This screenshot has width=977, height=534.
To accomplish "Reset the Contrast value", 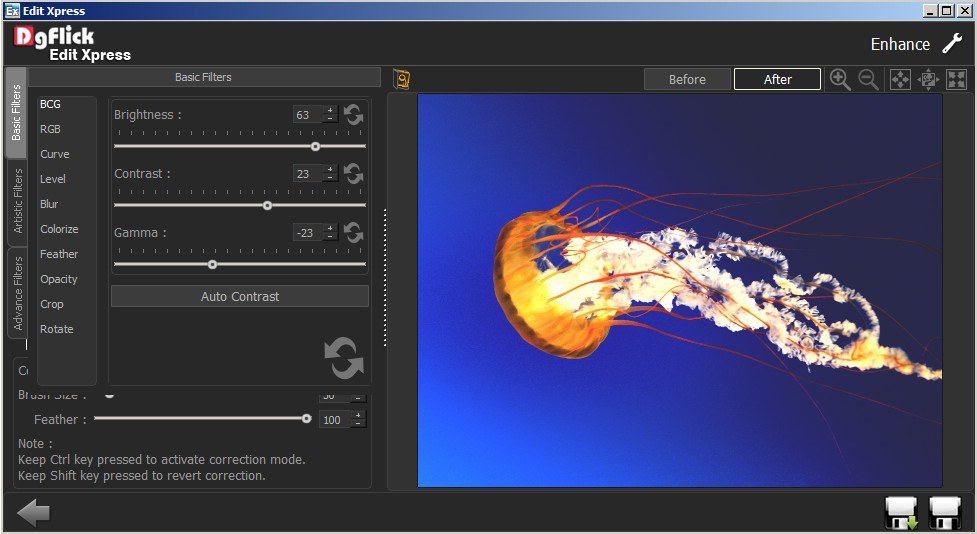I will click(x=353, y=173).
